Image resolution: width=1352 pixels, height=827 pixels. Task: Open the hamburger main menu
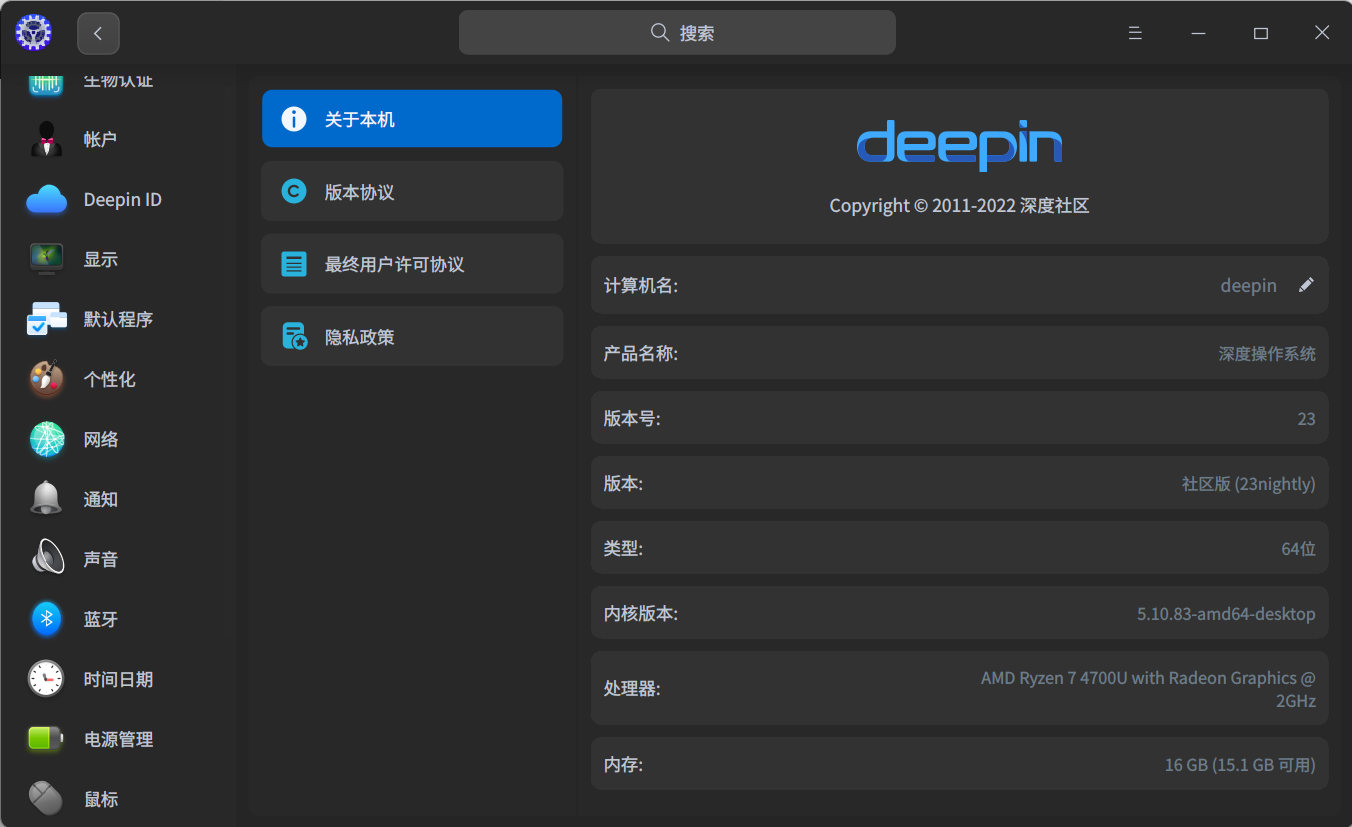pyautogui.click(x=1135, y=33)
